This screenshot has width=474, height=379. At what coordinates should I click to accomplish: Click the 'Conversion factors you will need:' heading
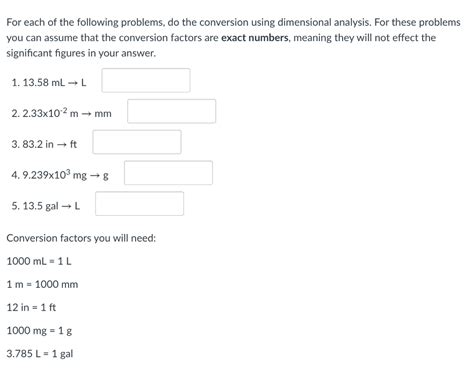point(81,238)
